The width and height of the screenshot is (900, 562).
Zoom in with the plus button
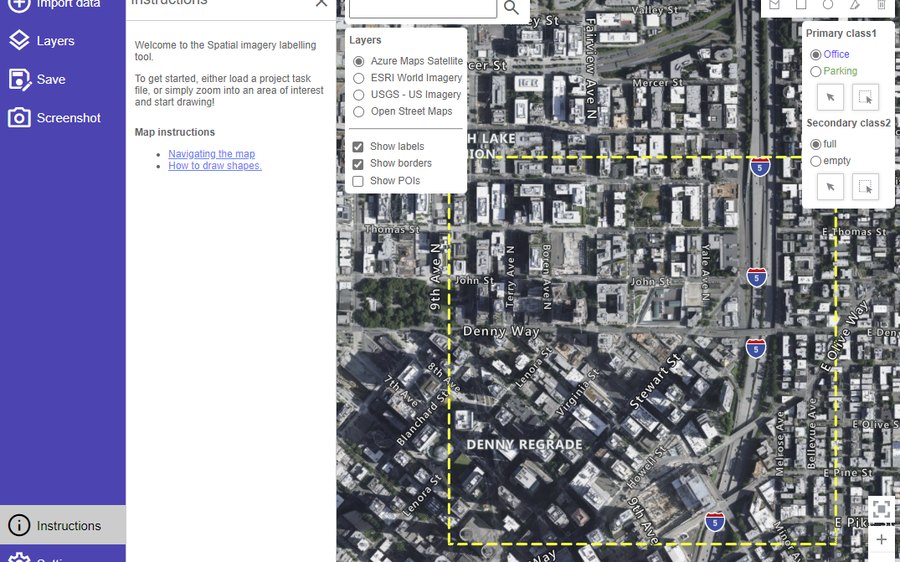[881, 540]
